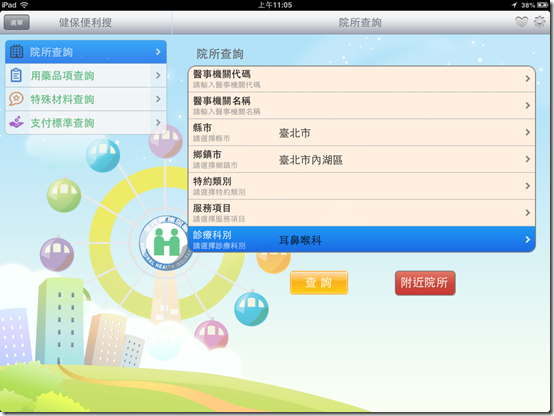Tap the Wi-Fi icon in status bar
Image resolution: width=554 pixels, height=416 pixels.
click(x=24, y=5)
